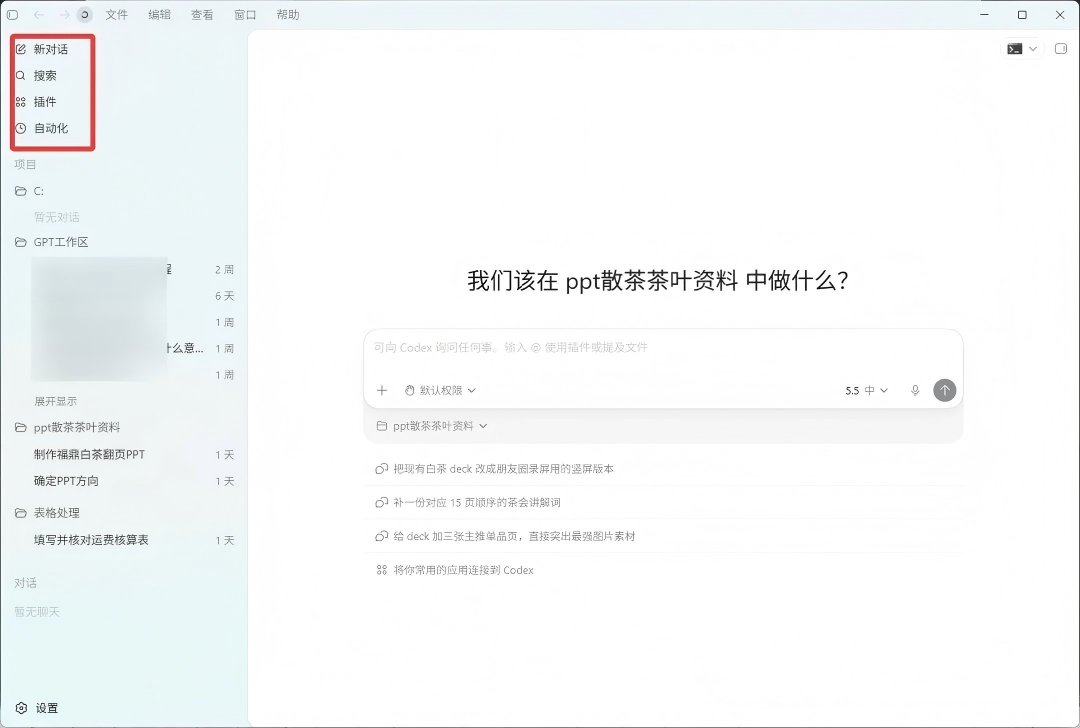The image size is (1080, 728).
Task: Click the 暂无对话 text under C:
Action: tap(56, 218)
